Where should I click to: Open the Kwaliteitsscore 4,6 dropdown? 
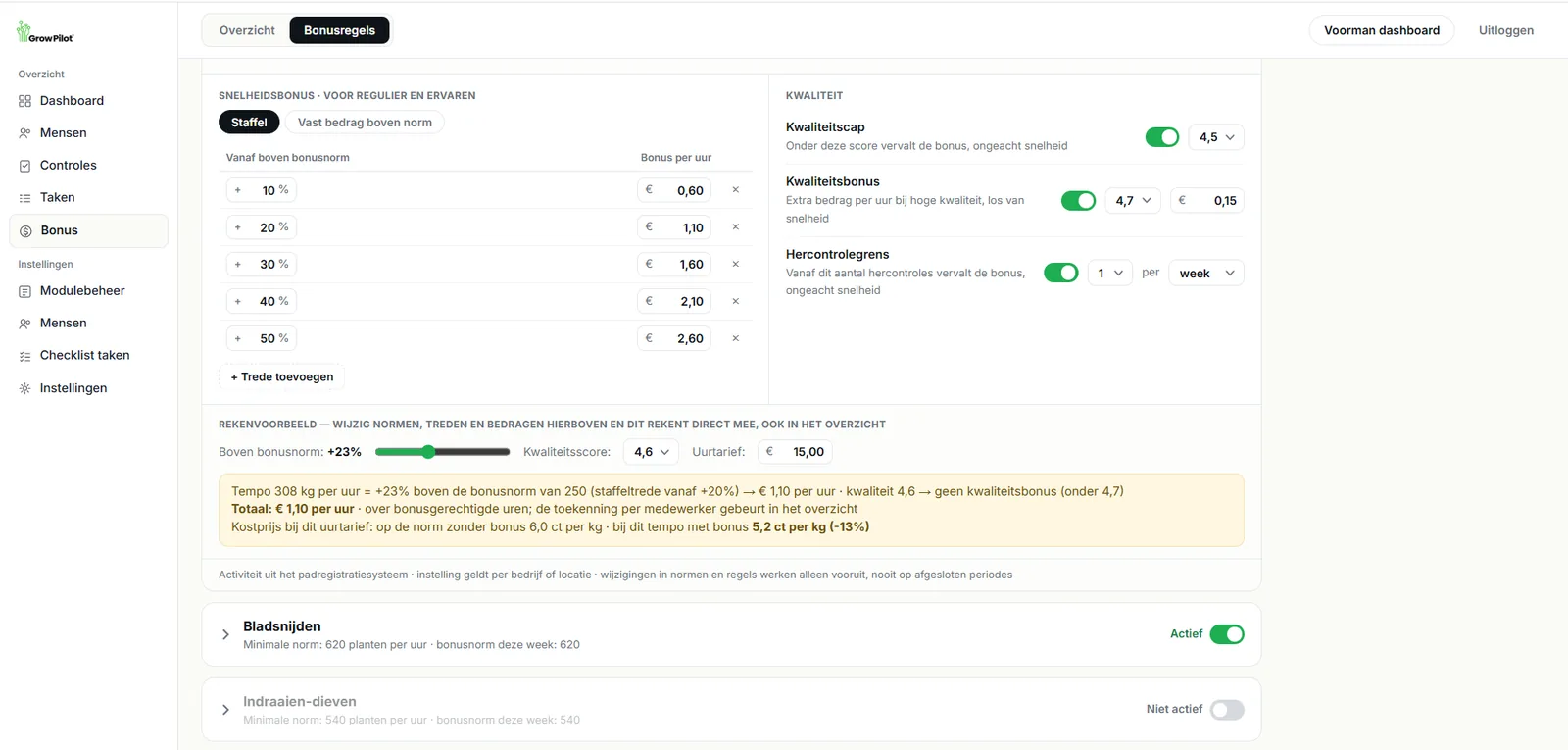[651, 452]
